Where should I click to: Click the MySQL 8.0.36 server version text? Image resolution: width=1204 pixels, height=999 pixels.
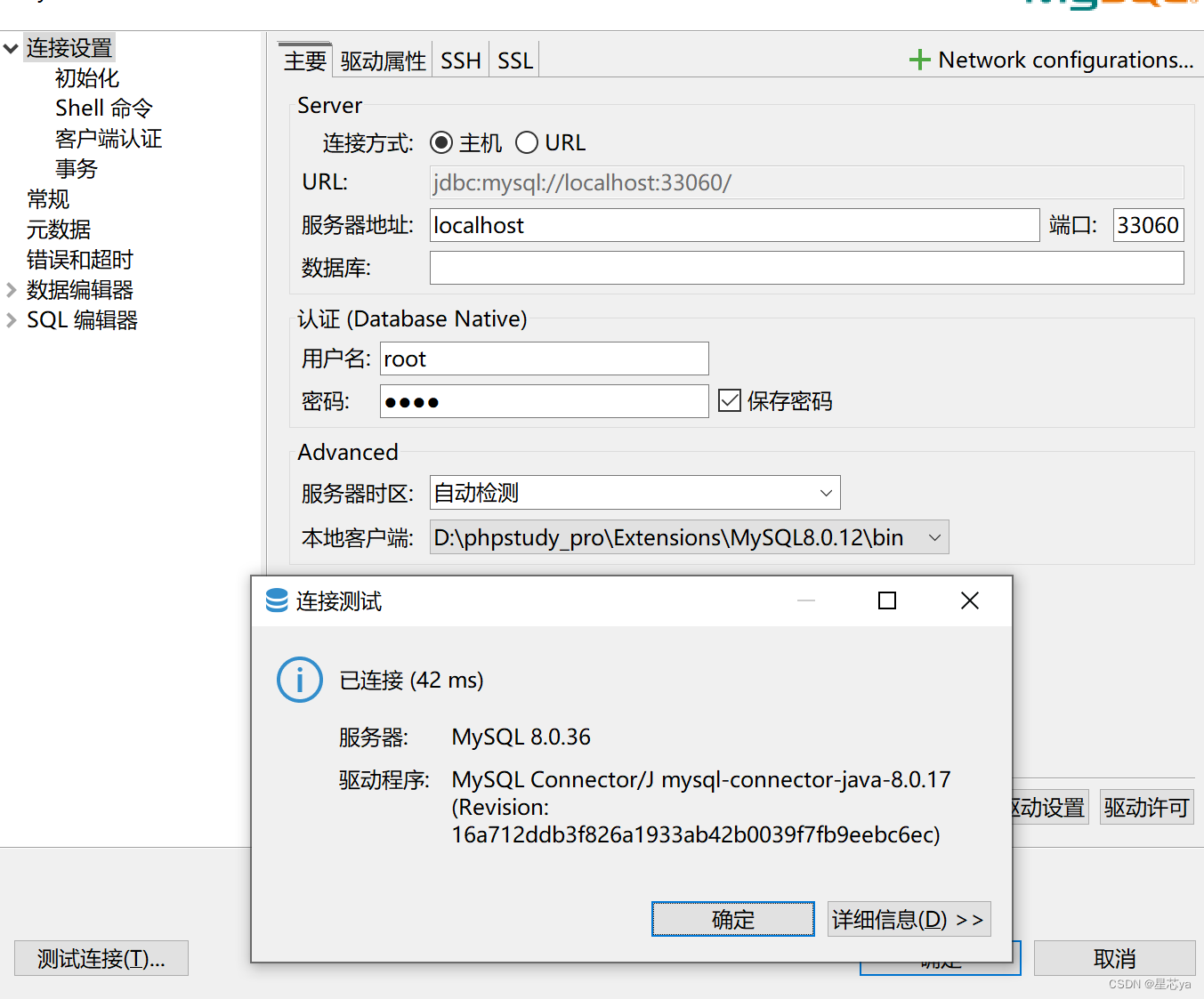(521, 737)
